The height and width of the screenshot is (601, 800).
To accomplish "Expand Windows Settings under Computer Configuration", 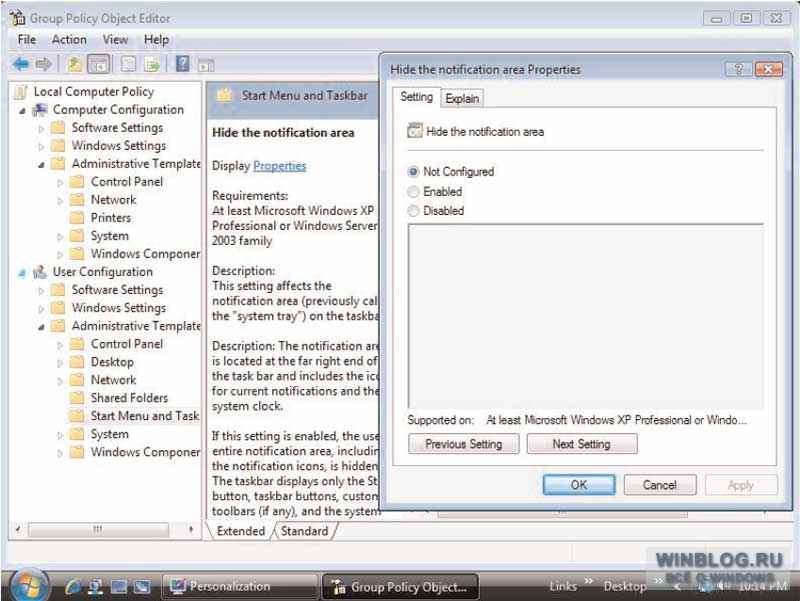I will [41, 146].
